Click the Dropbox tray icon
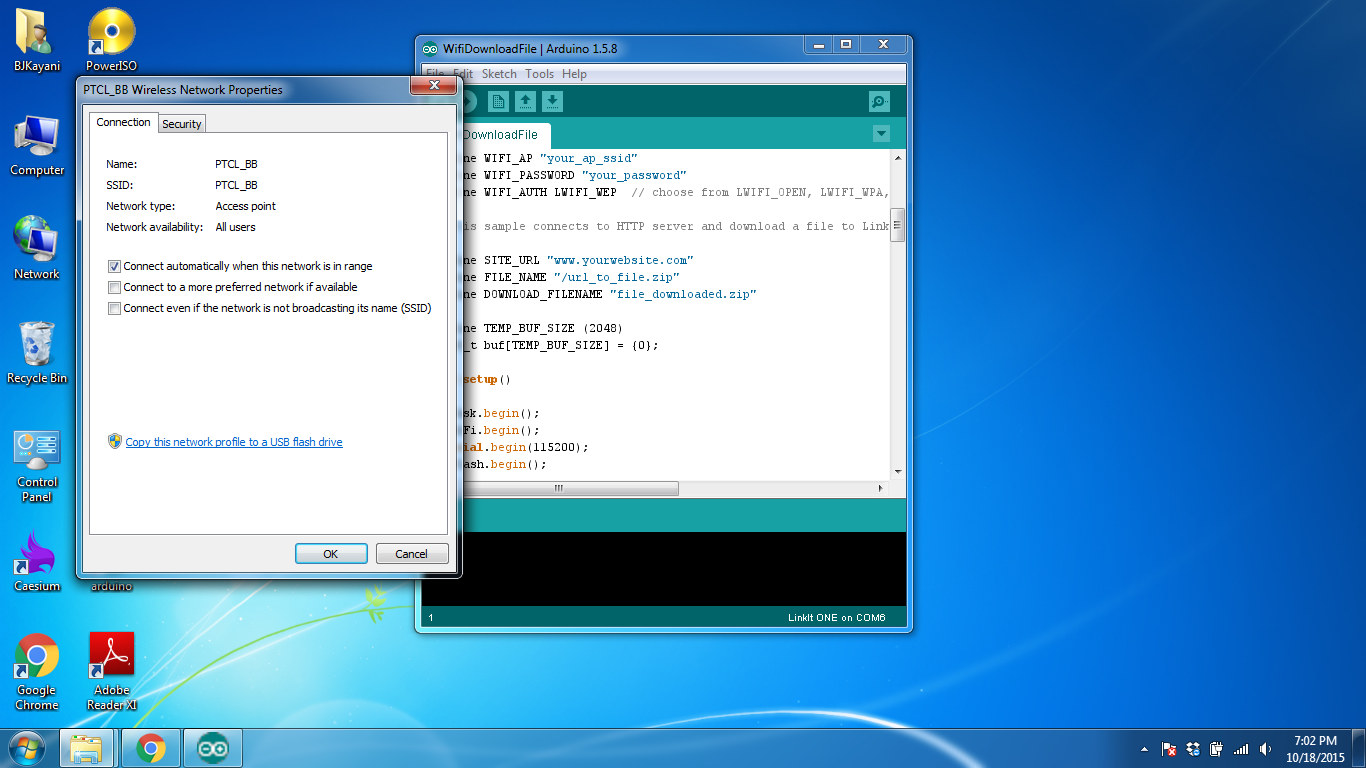 [x=1192, y=749]
